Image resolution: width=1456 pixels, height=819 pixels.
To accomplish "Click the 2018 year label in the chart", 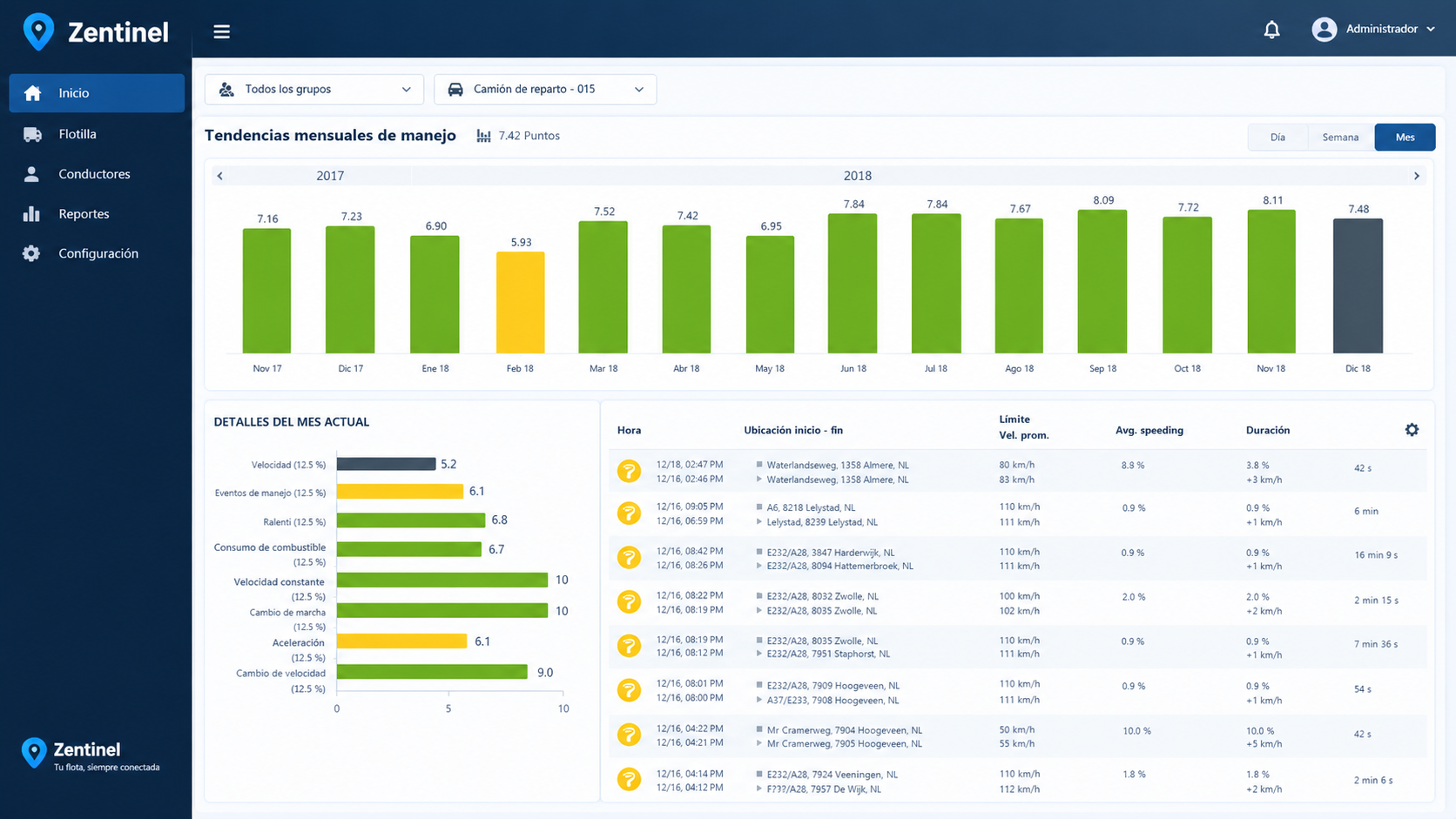I will pyautogui.click(x=857, y=176).
